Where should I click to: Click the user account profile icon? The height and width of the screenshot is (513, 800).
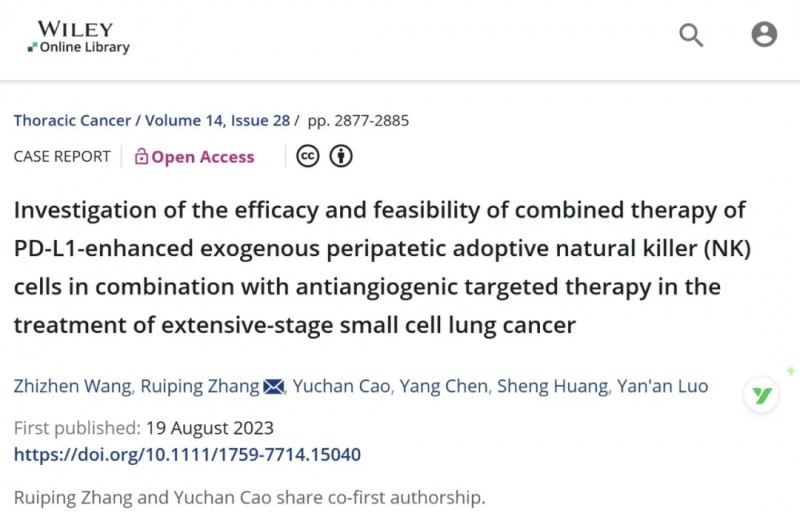[x=764, y=36]
